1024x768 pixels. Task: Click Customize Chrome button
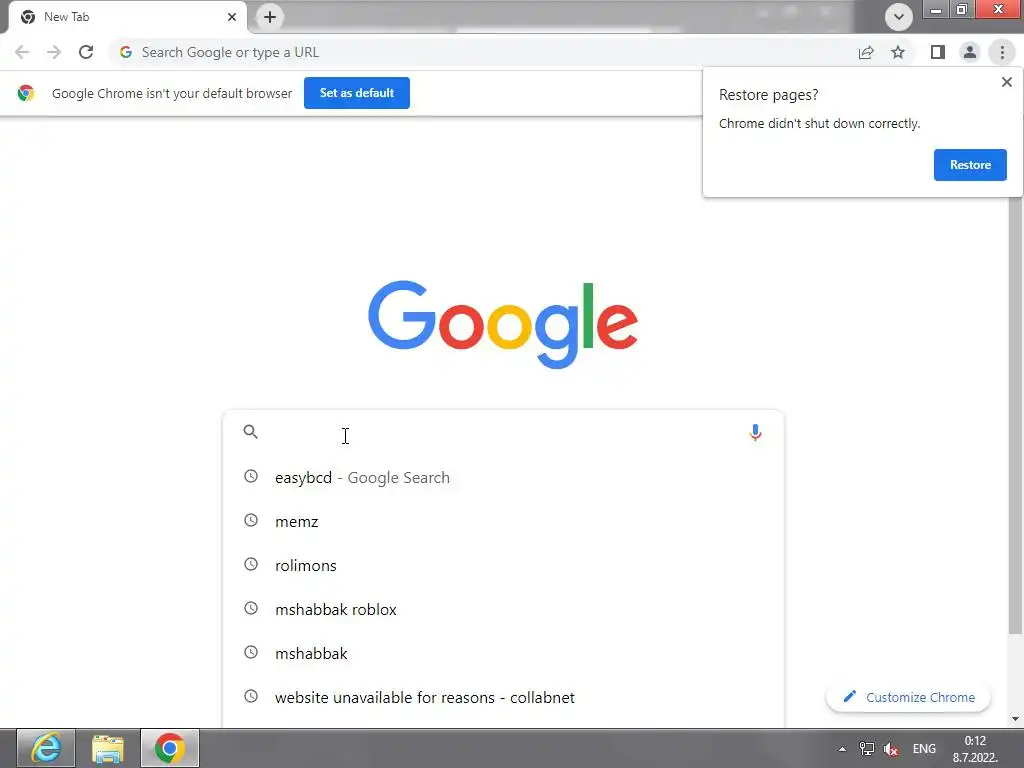coord(908,697)
